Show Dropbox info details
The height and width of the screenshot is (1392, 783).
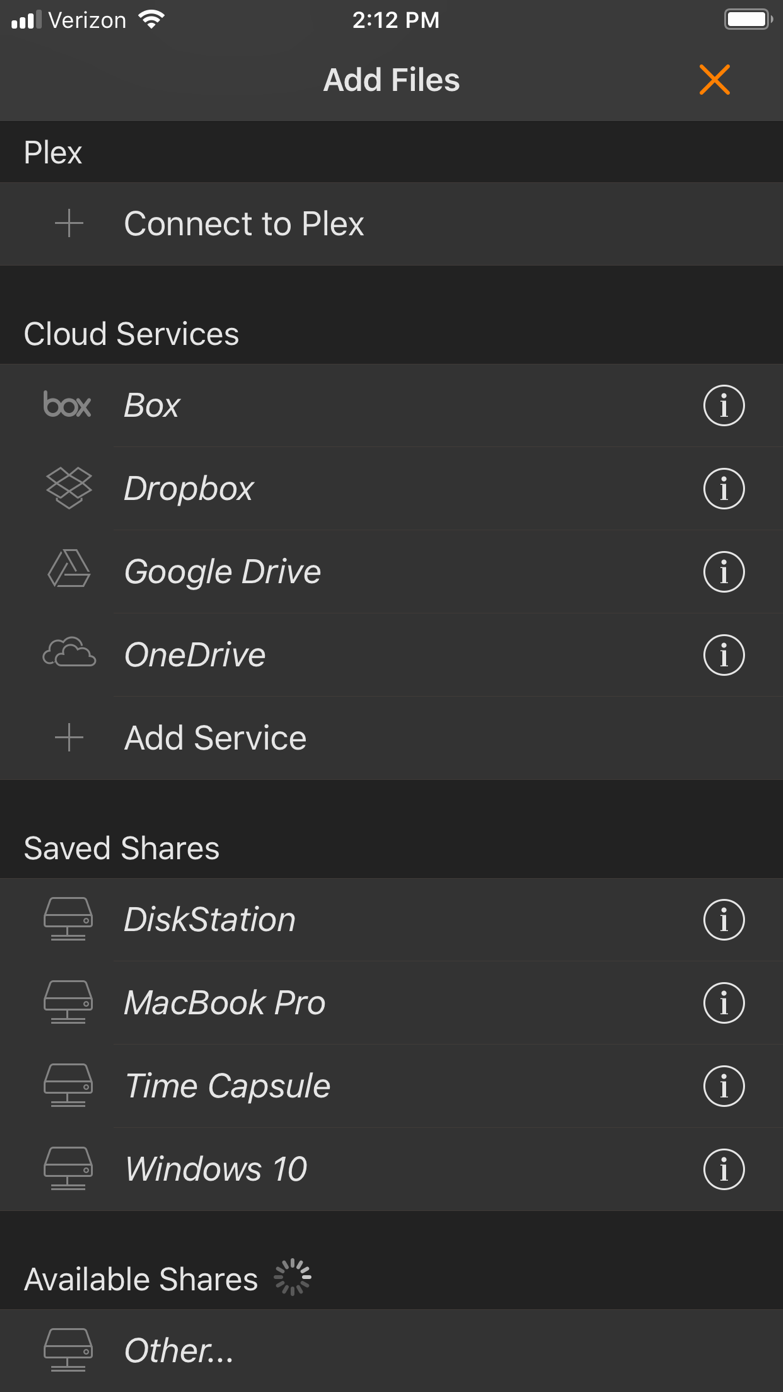723,489
